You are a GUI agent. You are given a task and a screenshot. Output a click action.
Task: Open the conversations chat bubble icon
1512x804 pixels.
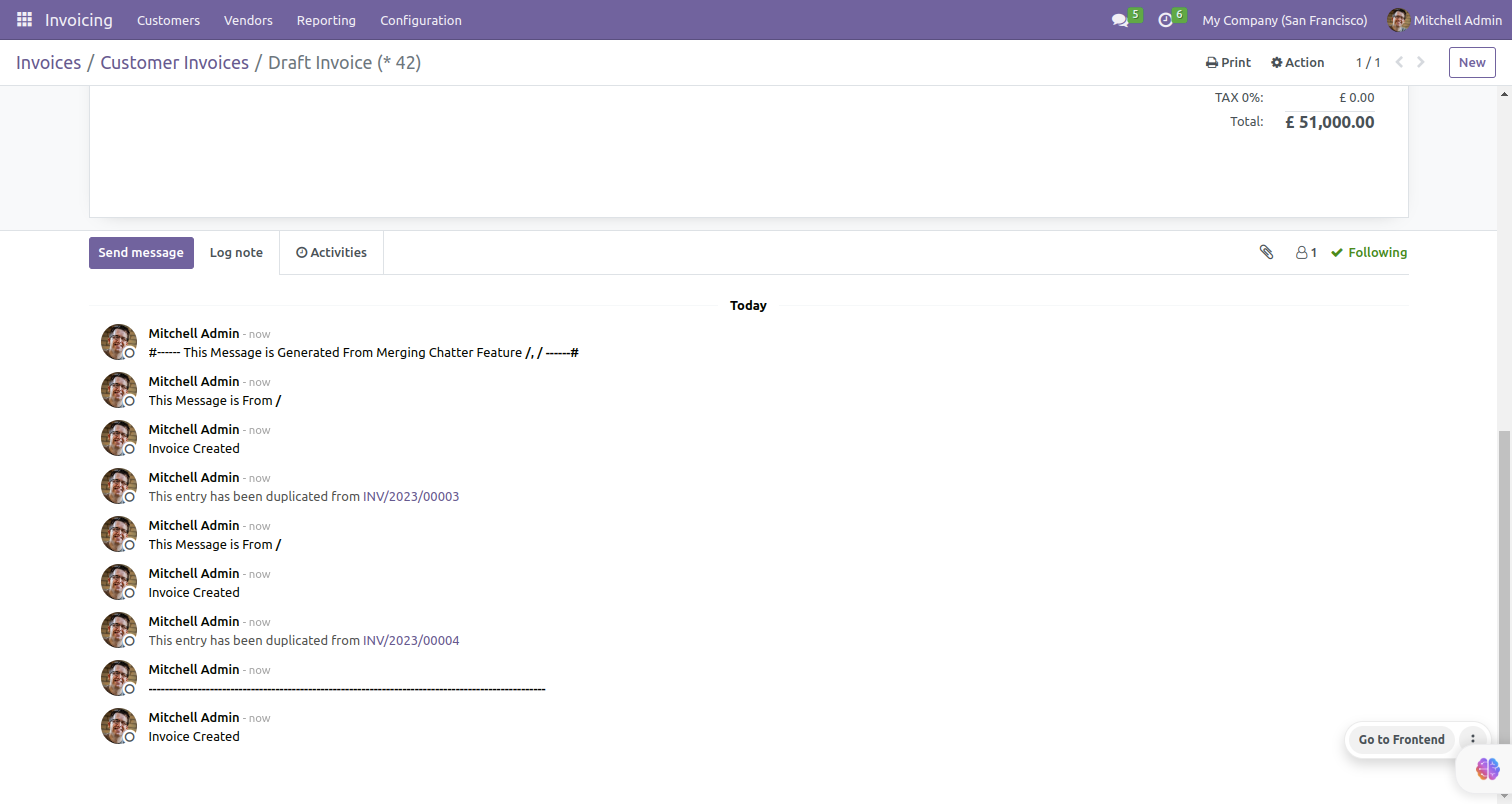pos(1120,20)
